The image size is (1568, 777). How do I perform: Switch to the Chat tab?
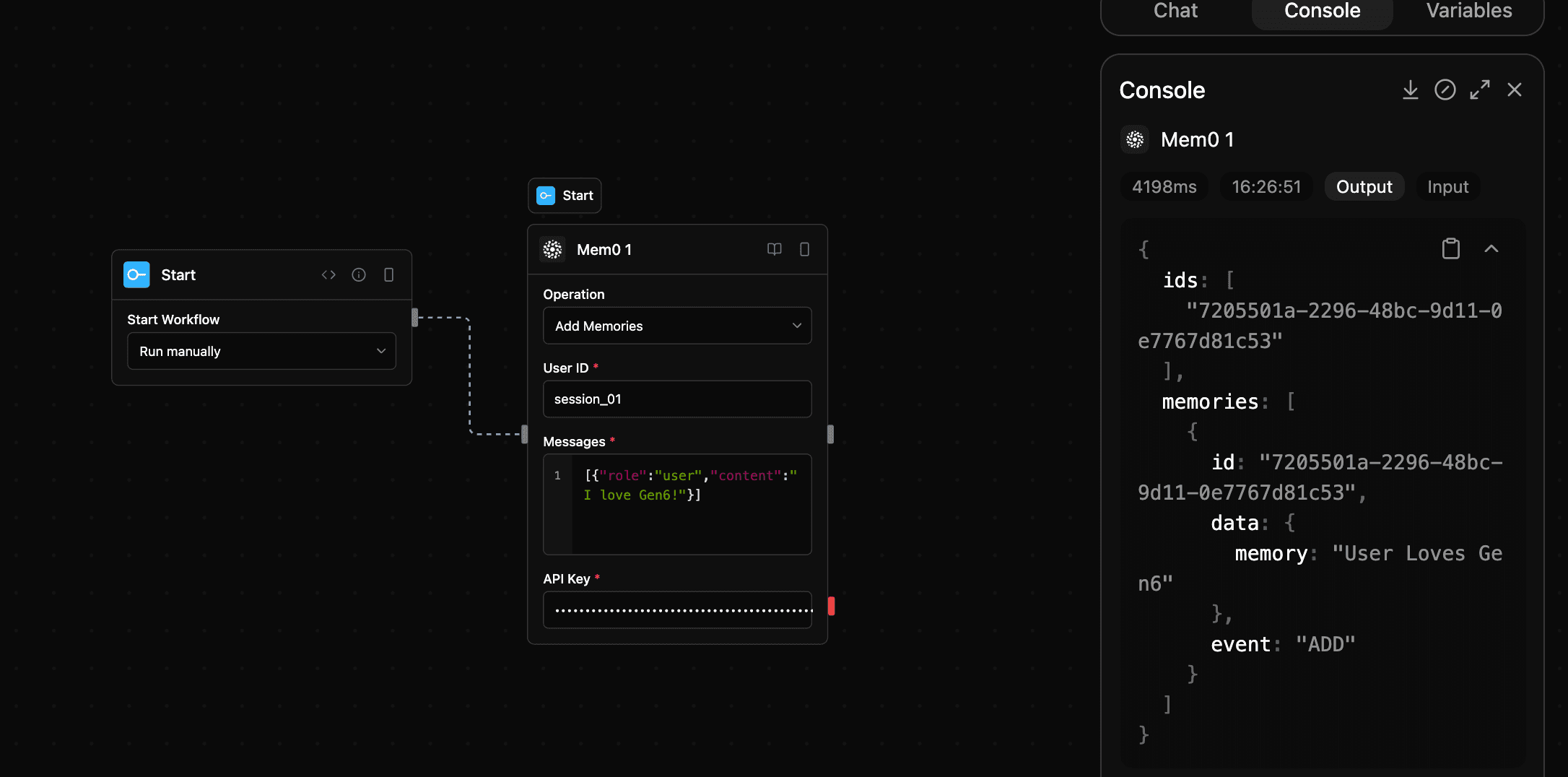tap(1175, 11)
